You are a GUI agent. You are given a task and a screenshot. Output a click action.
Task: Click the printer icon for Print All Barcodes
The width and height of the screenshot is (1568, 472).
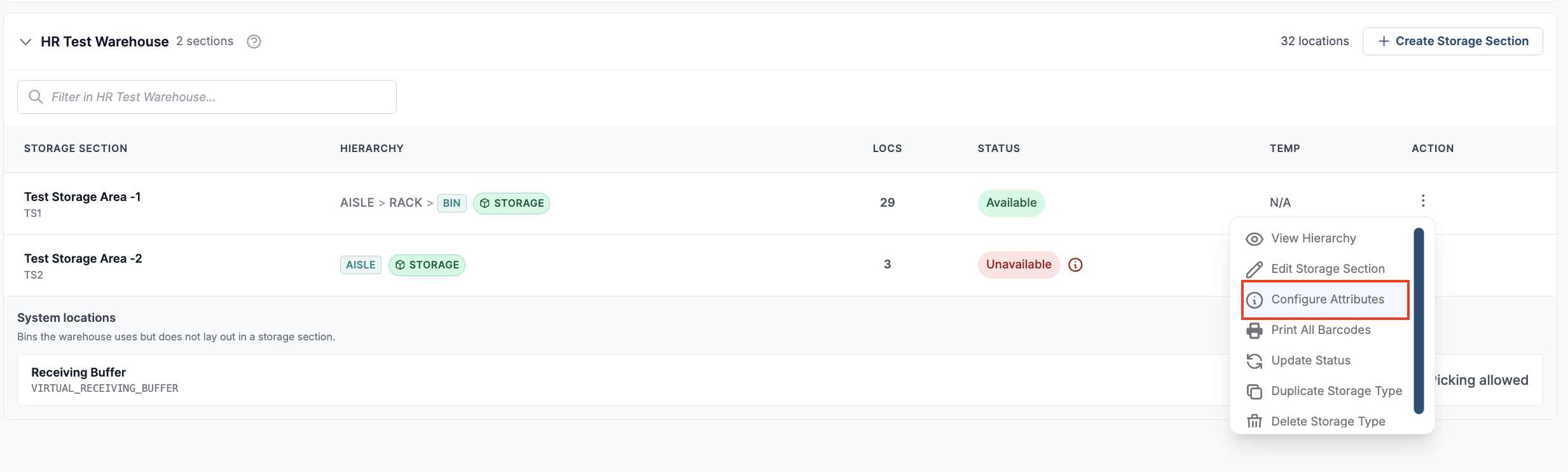[x=1255, y=330]
